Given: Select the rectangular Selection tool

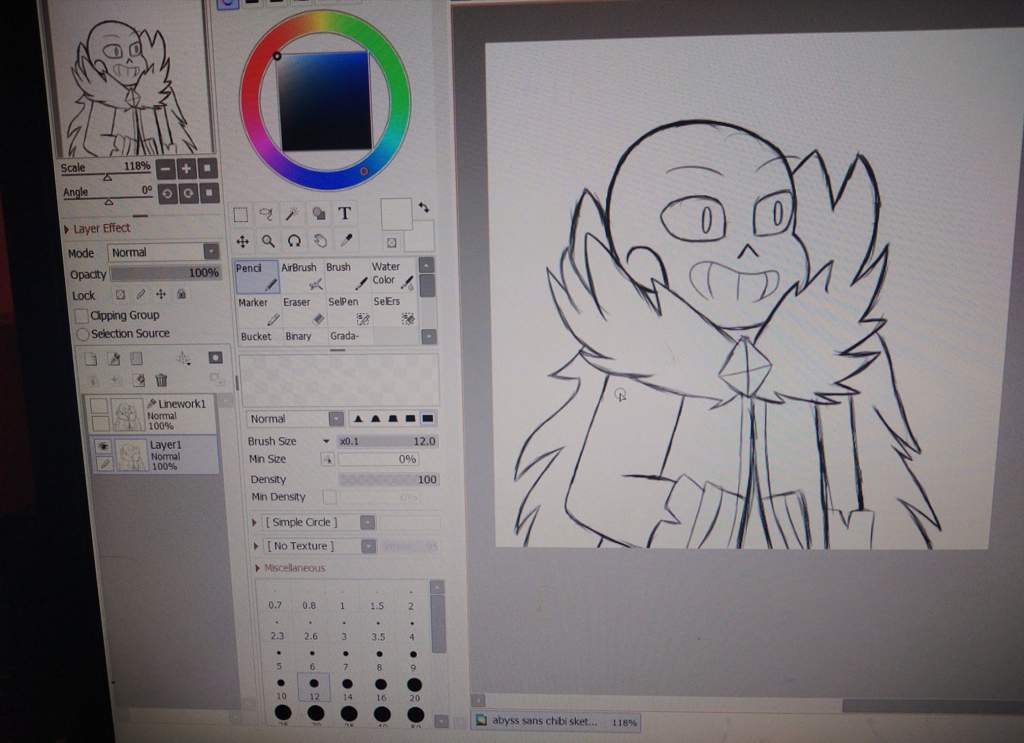Looking at the screenshot, I should (x=240, y=215).
